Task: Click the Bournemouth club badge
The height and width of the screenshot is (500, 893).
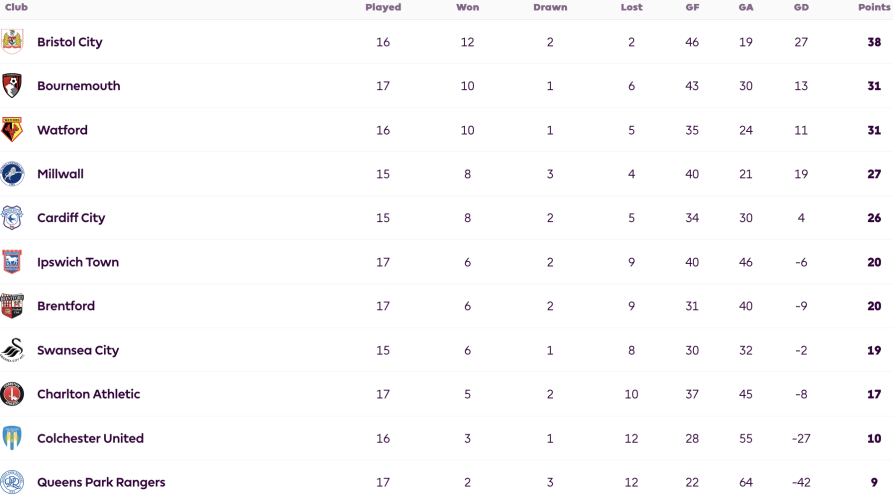Action: tap(12, 85)
